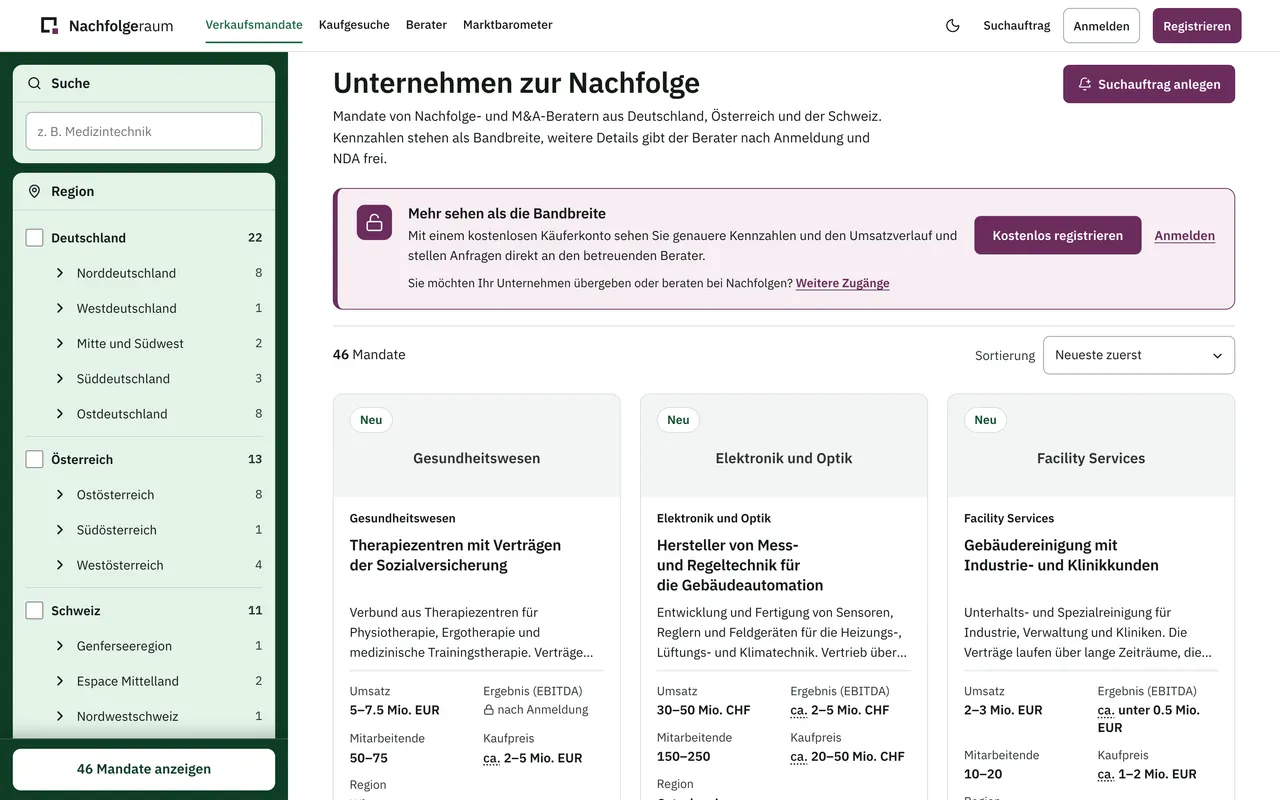Expand the Norddeutschland region
Screen dimensions: 1280x800
[60, 273]
